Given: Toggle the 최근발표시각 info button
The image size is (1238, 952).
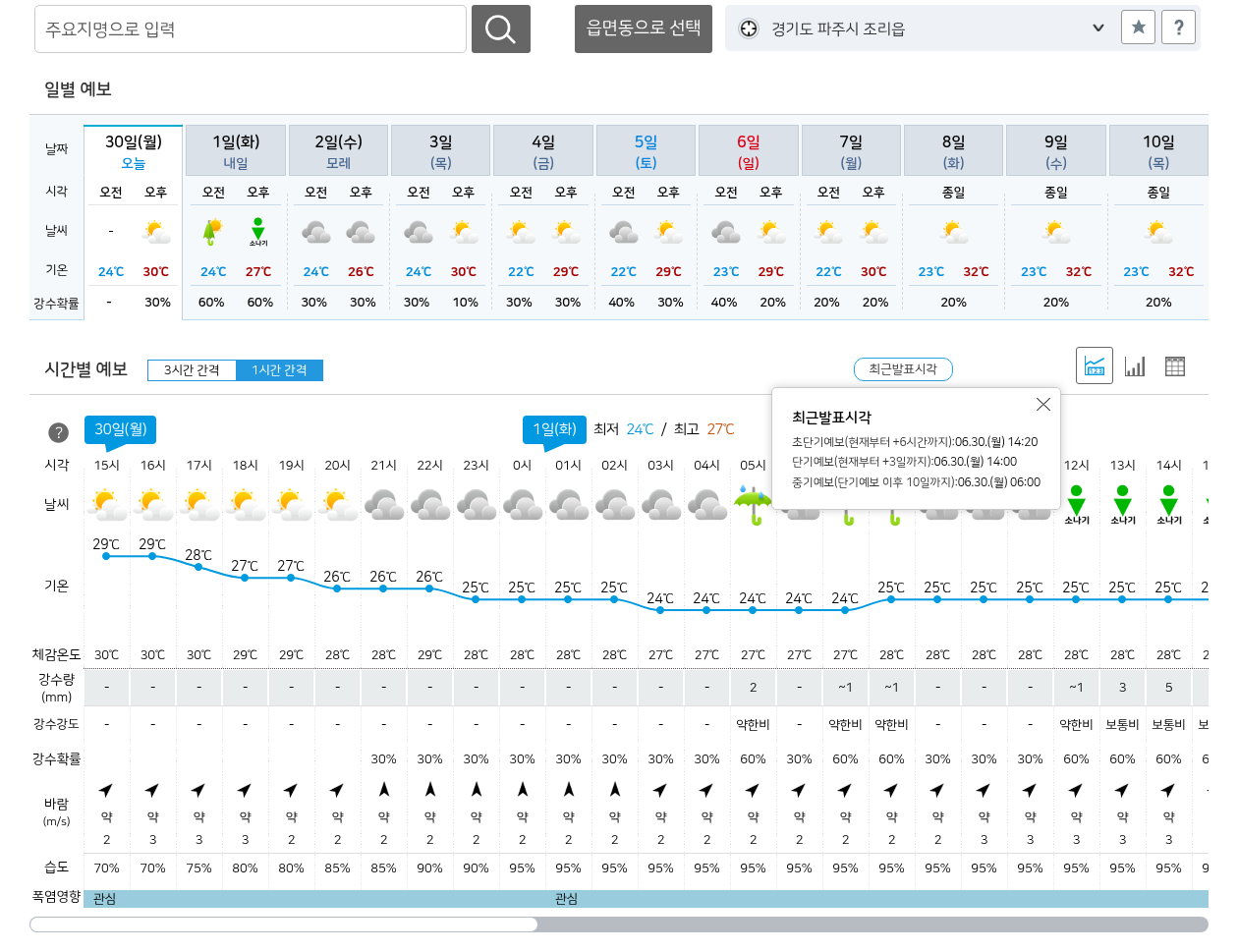Looking at the screenshot, I should coord(903,369).
